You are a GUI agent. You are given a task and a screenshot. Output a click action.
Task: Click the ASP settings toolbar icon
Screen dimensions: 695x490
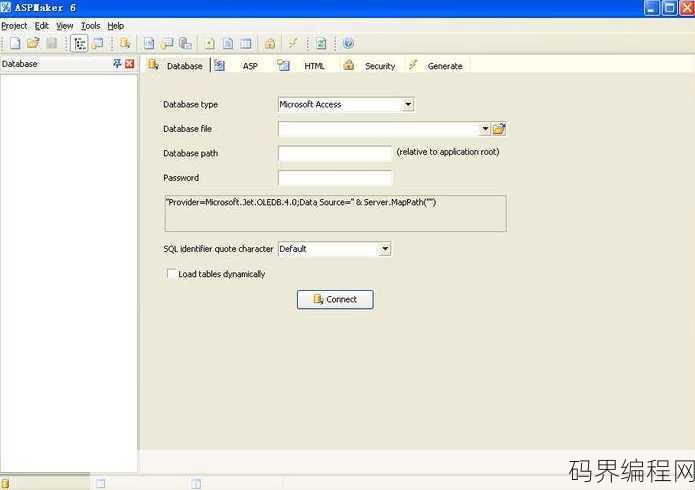click(x=149, y=43)
